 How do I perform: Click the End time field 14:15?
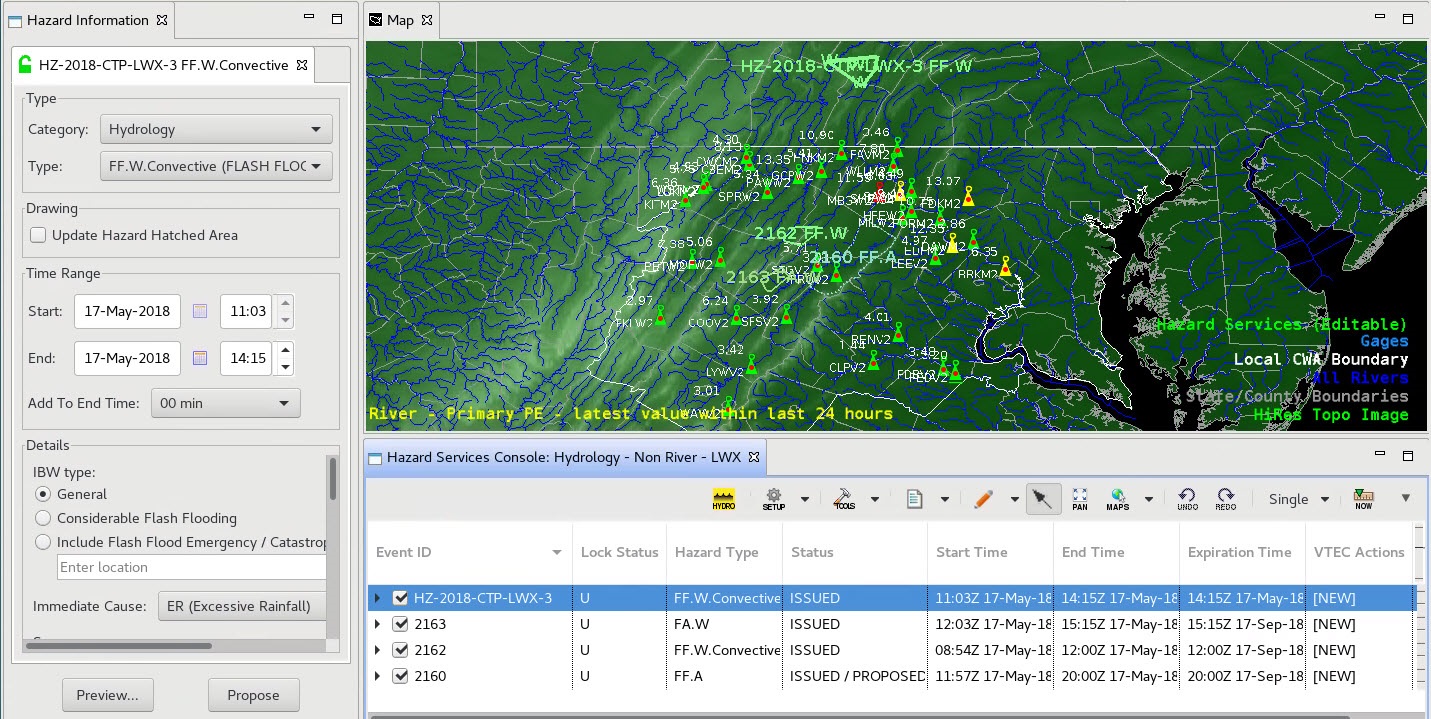pos(247,357)
